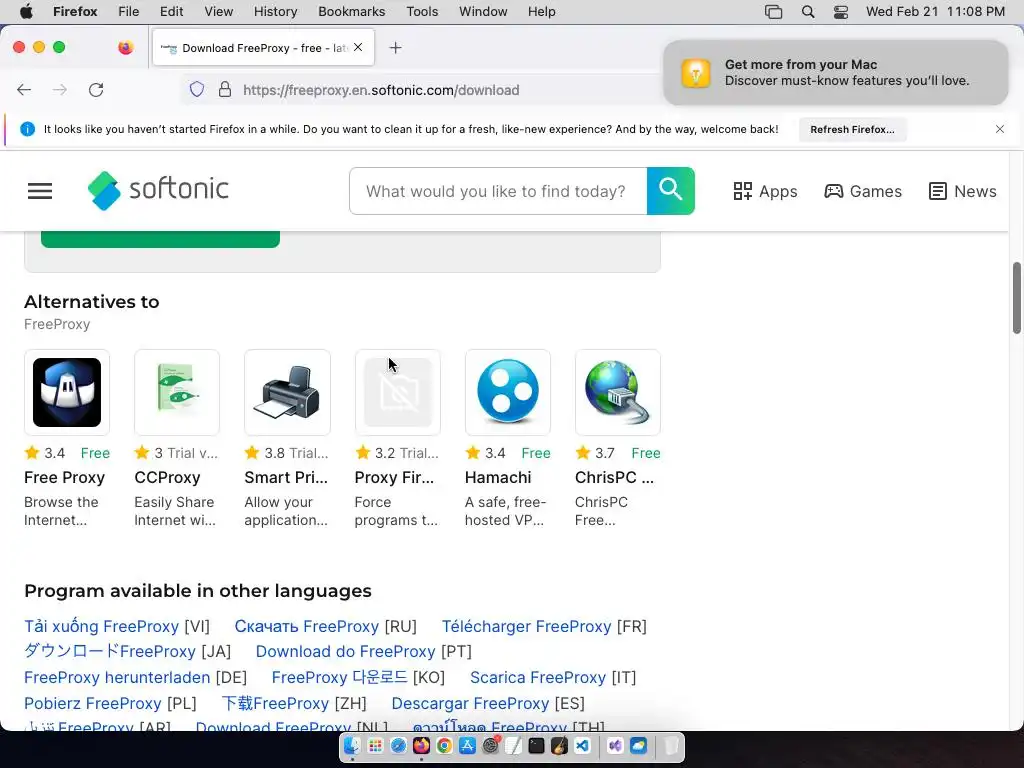This screenshot has height=768, width=1024.
Task: Open the Hamachi blue sphere thumbnail
Action: pyautogui.click(x=507, y=392)
